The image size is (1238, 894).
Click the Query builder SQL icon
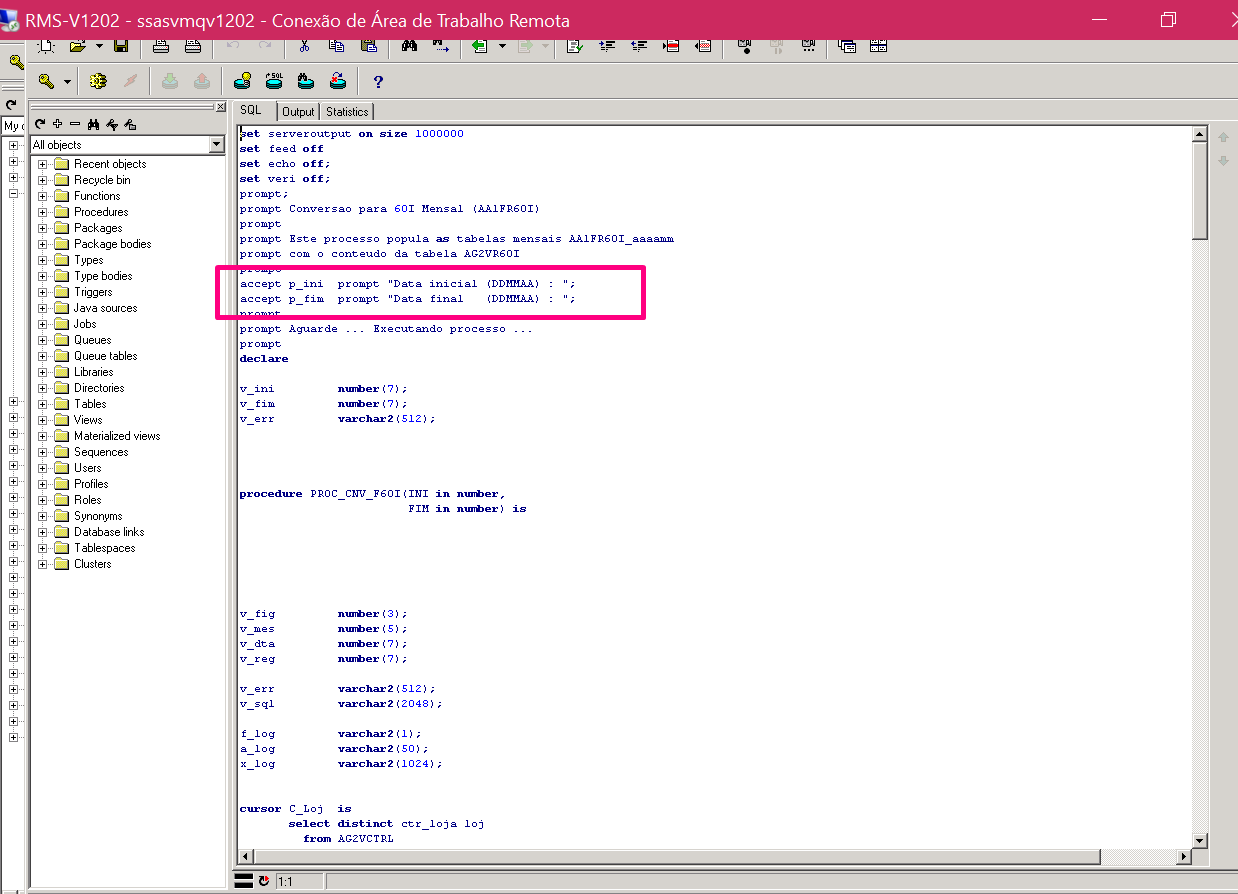[x=274, y=82]
